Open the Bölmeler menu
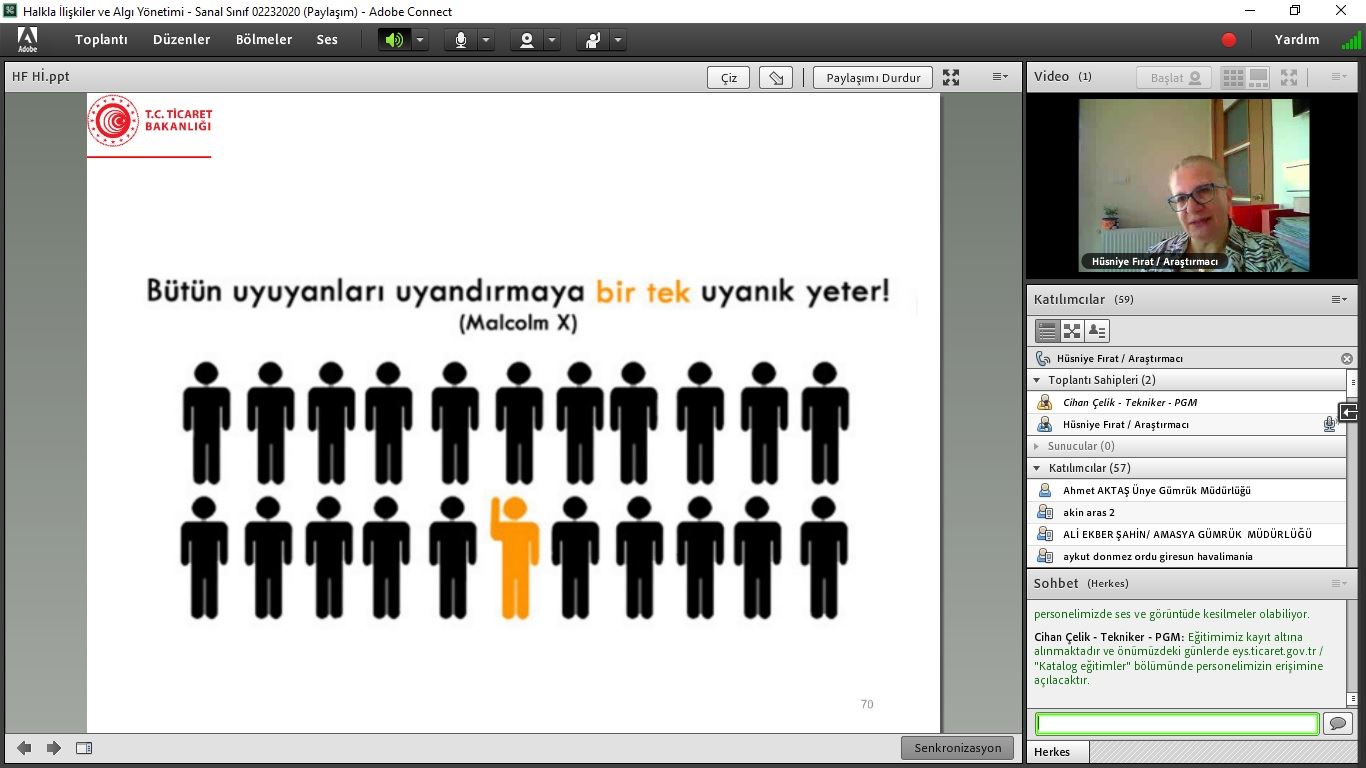This screenshot has width=1366, height=768. tap(264, 40)
